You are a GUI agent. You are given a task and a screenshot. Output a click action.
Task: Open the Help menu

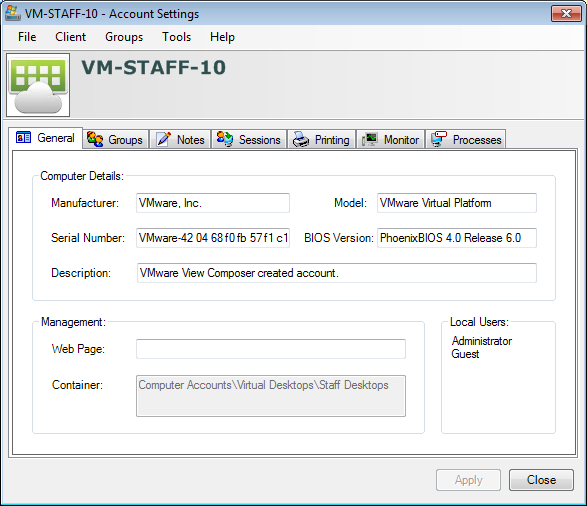coord(222,37)
